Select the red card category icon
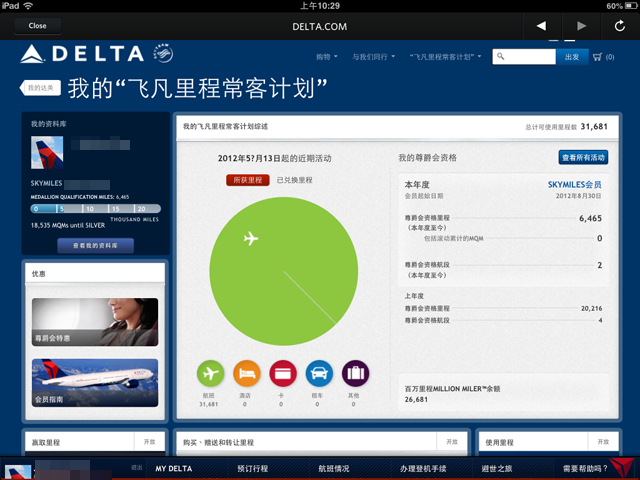640x480 pixels. [x=283, y=373]
